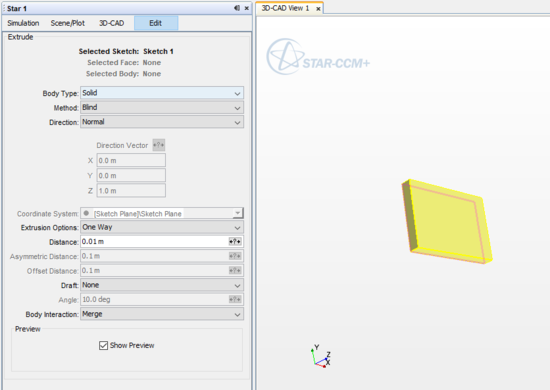Open the Scene/Plot tab
This screenshot has height=390, width=550.
click(68, 23)
